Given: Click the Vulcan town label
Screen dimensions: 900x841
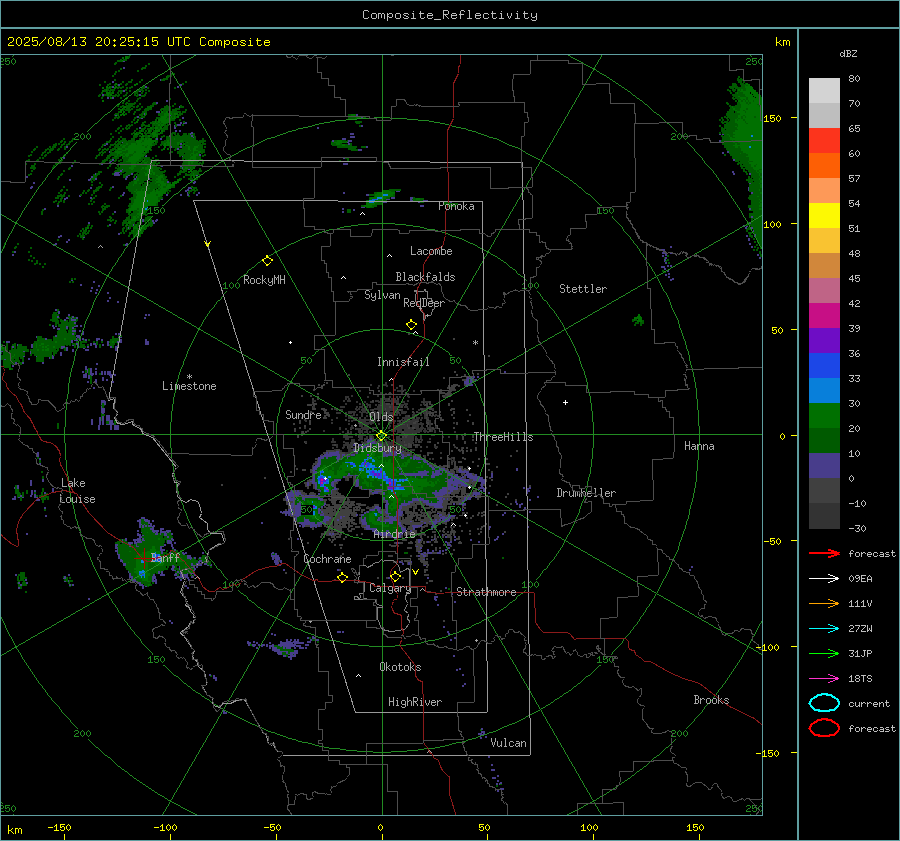Looking at the screenshot, I should (x=508, y=743).
